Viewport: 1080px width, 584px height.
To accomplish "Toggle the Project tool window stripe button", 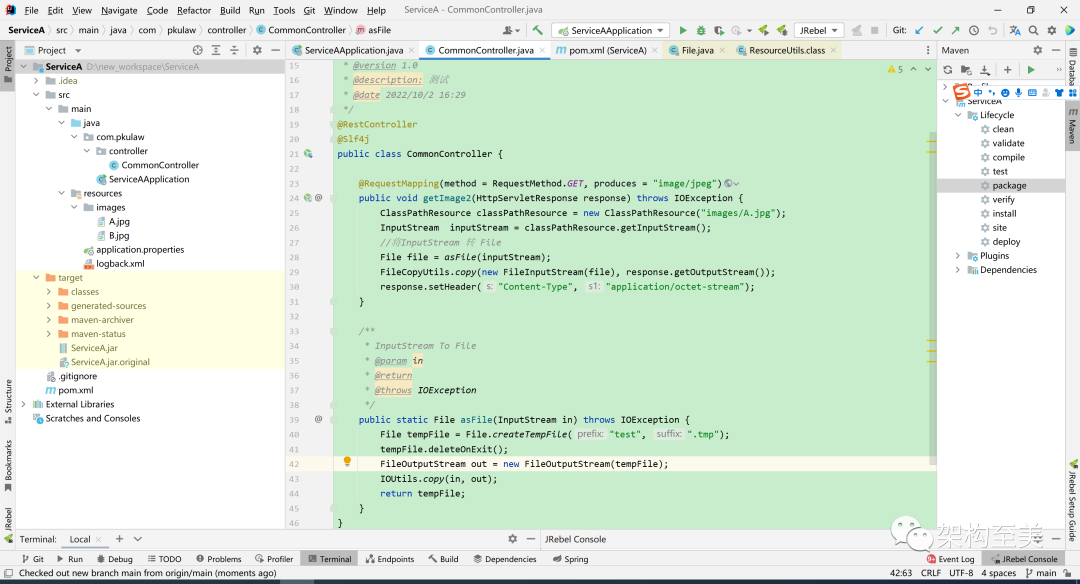I will coord(8,62).
